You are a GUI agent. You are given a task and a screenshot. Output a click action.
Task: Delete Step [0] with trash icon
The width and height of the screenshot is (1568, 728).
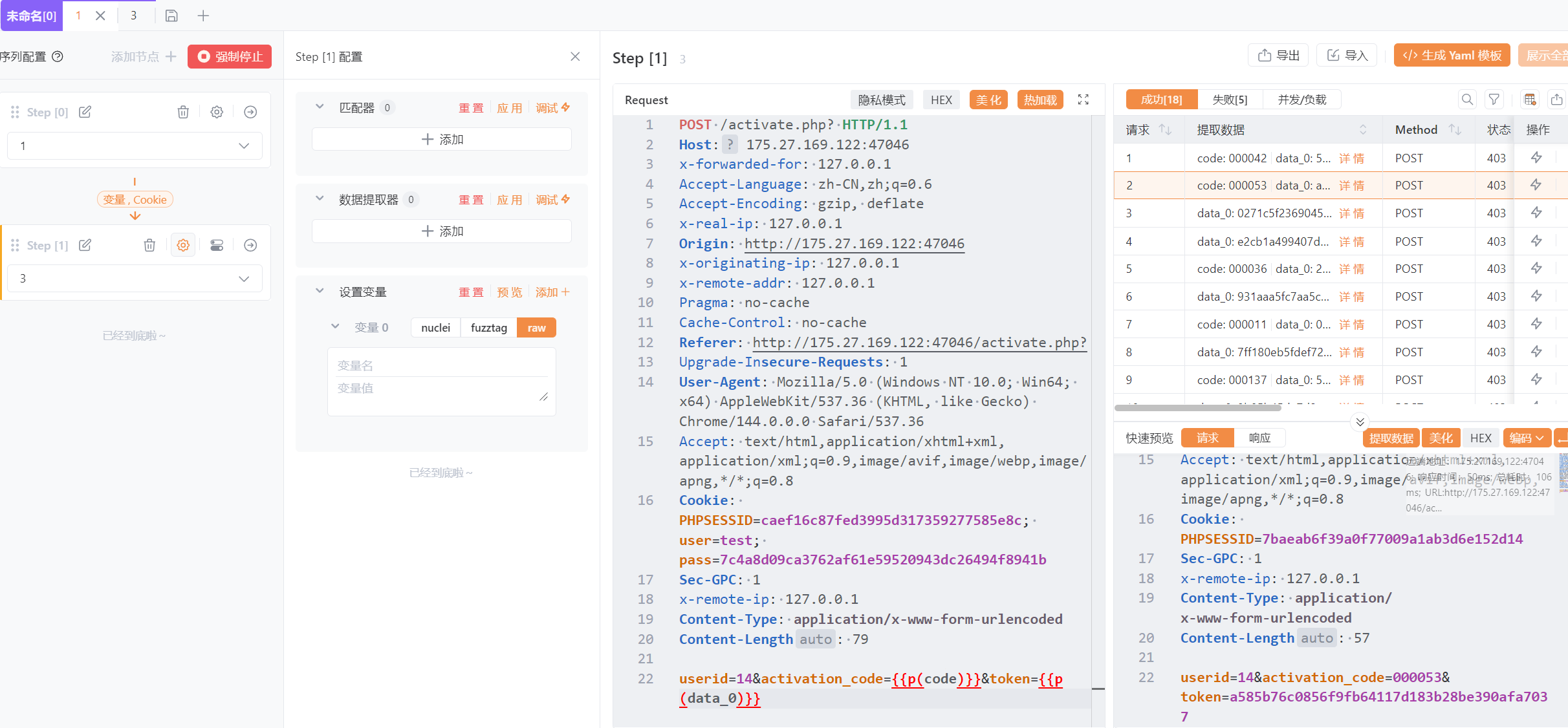pyautogui.click(x=183, y=112)
